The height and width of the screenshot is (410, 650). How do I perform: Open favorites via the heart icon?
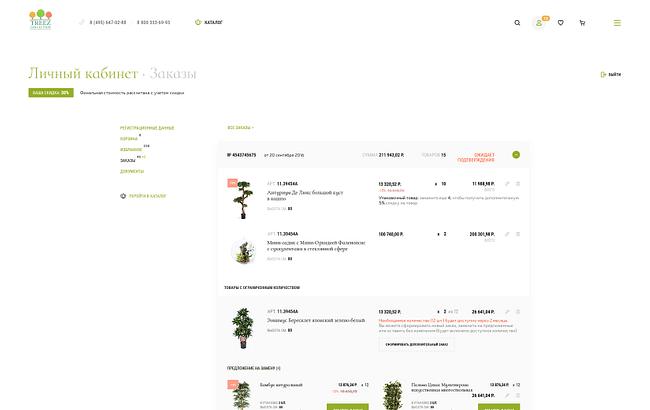[561, 22]
